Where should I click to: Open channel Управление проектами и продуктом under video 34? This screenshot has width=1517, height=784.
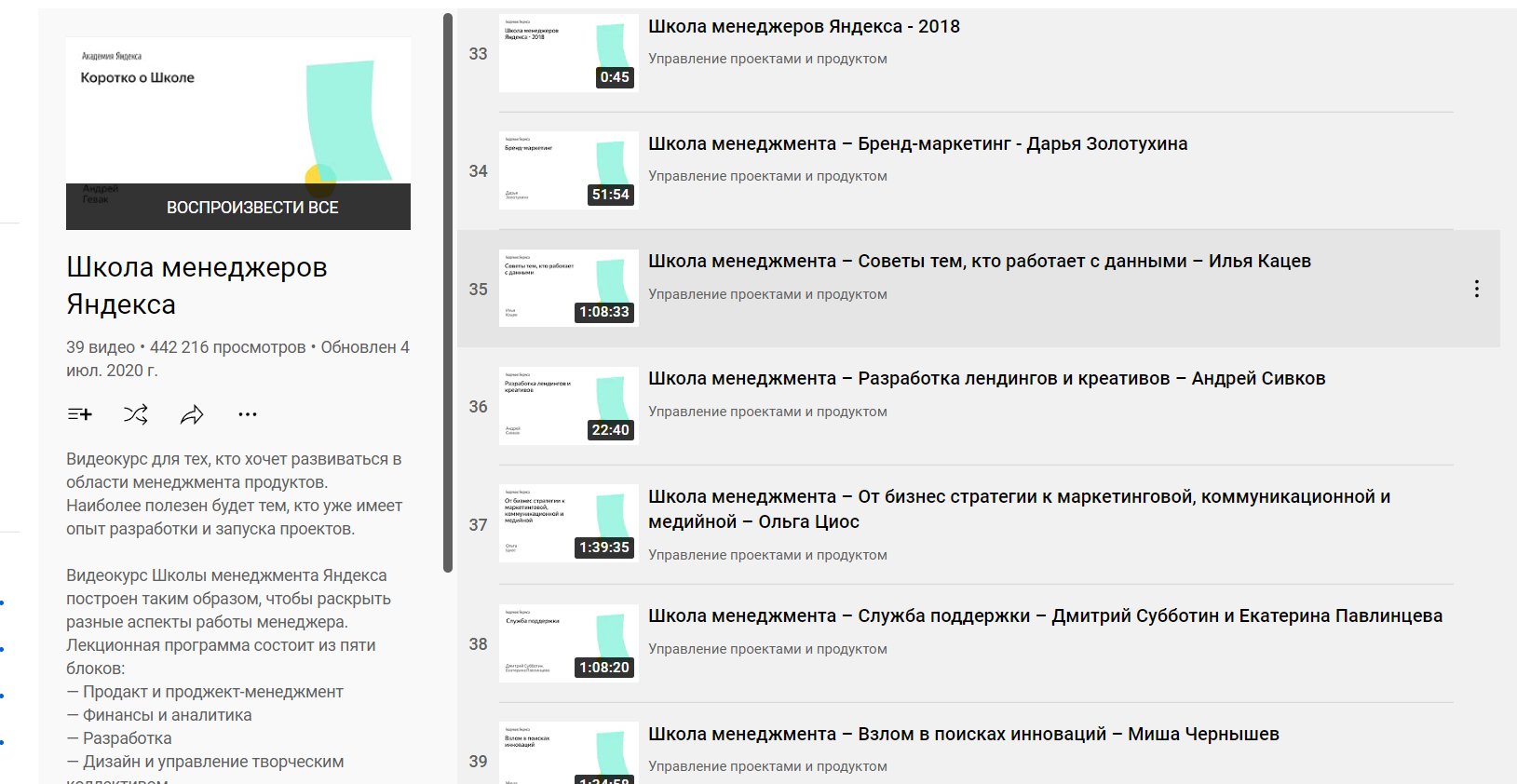click(767, 176)
